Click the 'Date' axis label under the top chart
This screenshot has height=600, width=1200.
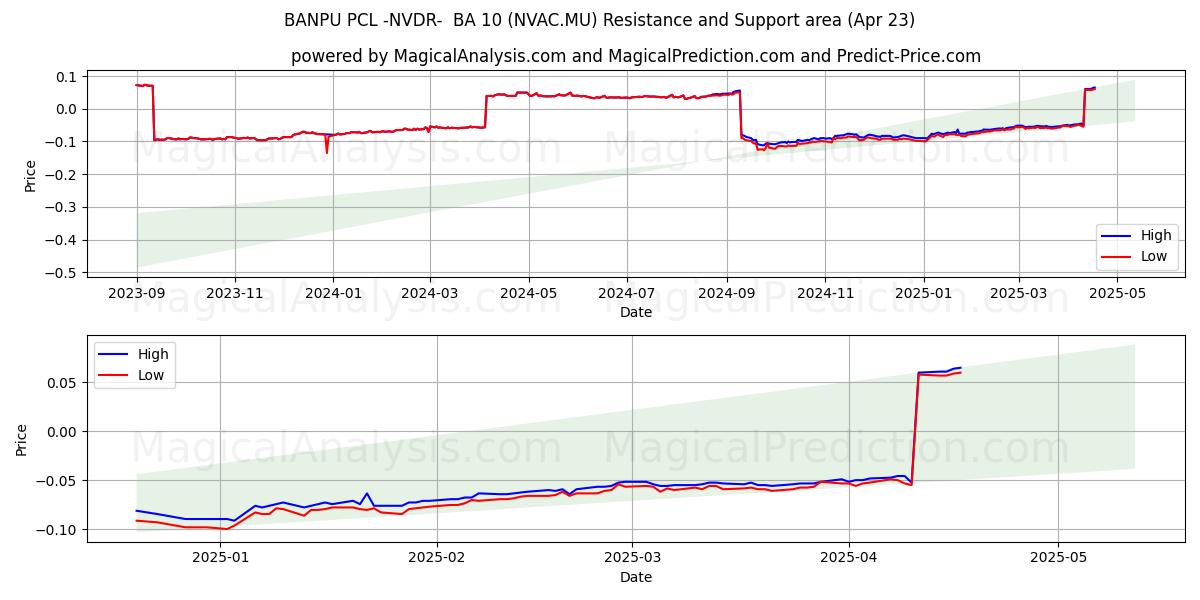coord(636,312)
